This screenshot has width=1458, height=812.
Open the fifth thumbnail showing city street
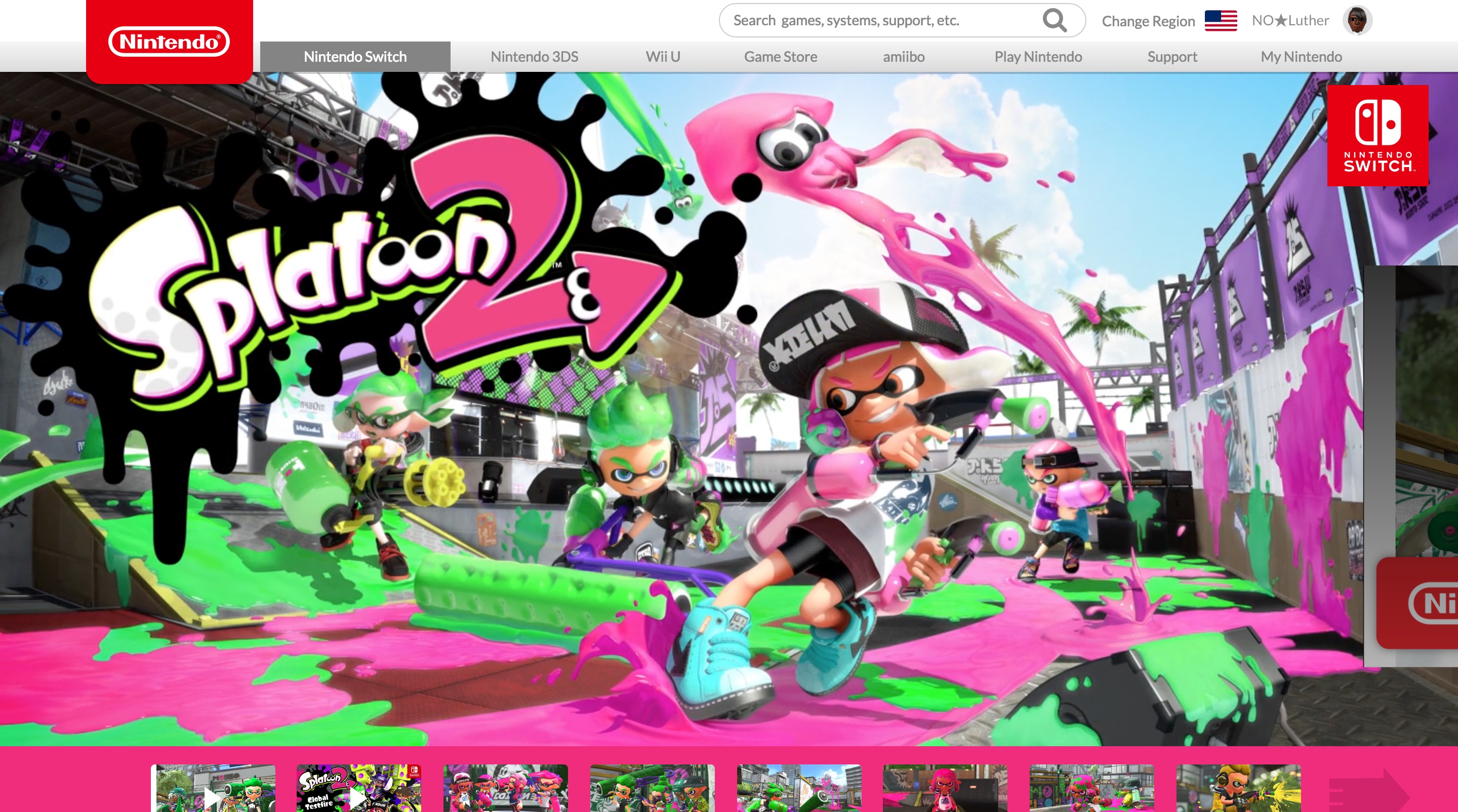click(x=799, y=788)
